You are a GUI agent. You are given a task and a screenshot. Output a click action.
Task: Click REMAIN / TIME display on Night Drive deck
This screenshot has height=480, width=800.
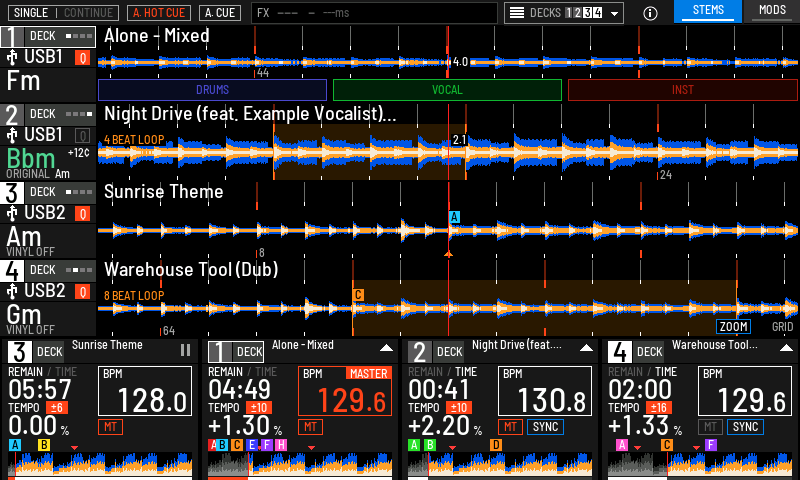pos(442,372)
